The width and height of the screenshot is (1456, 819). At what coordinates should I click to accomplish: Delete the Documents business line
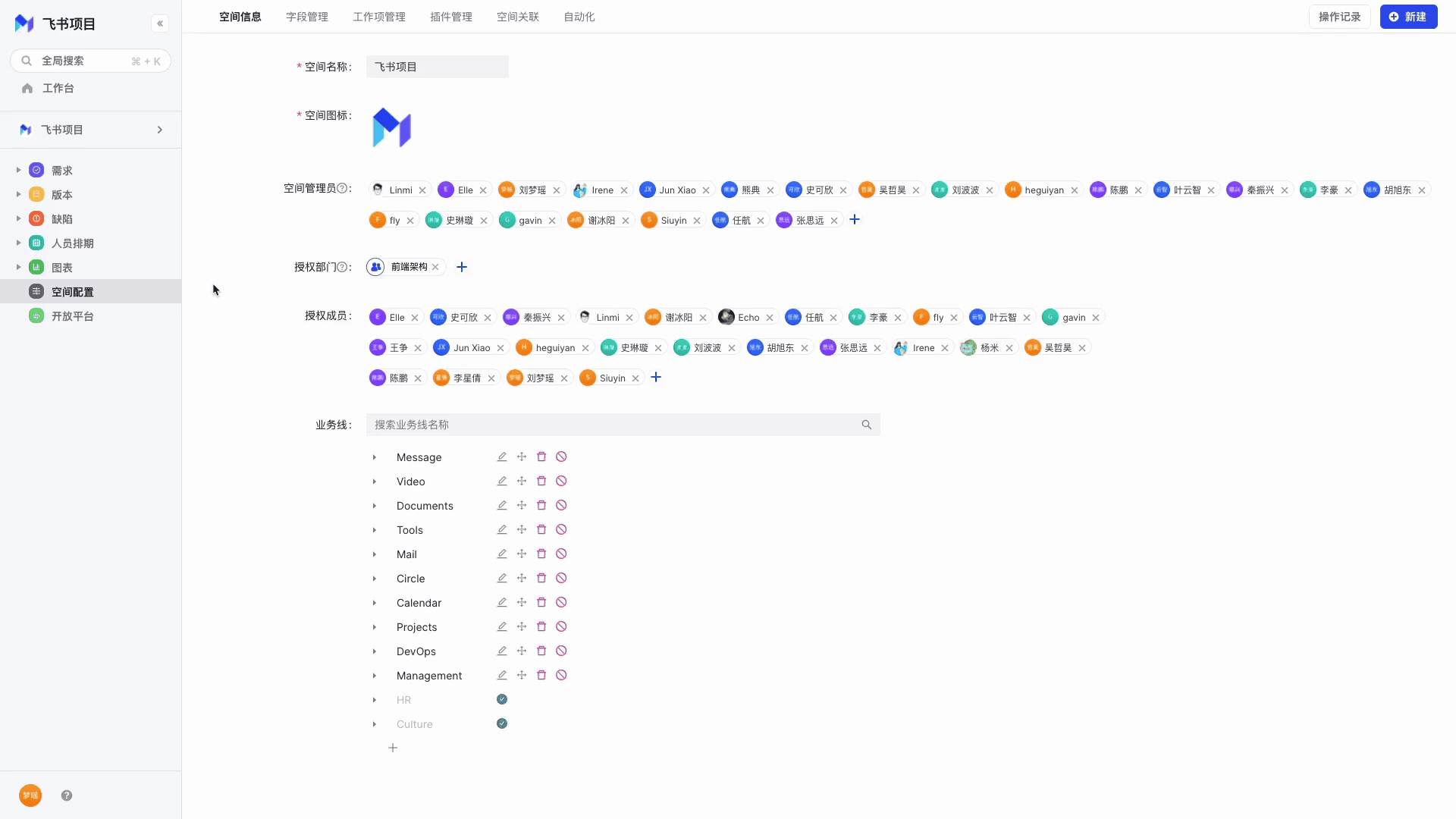[541, 506]
